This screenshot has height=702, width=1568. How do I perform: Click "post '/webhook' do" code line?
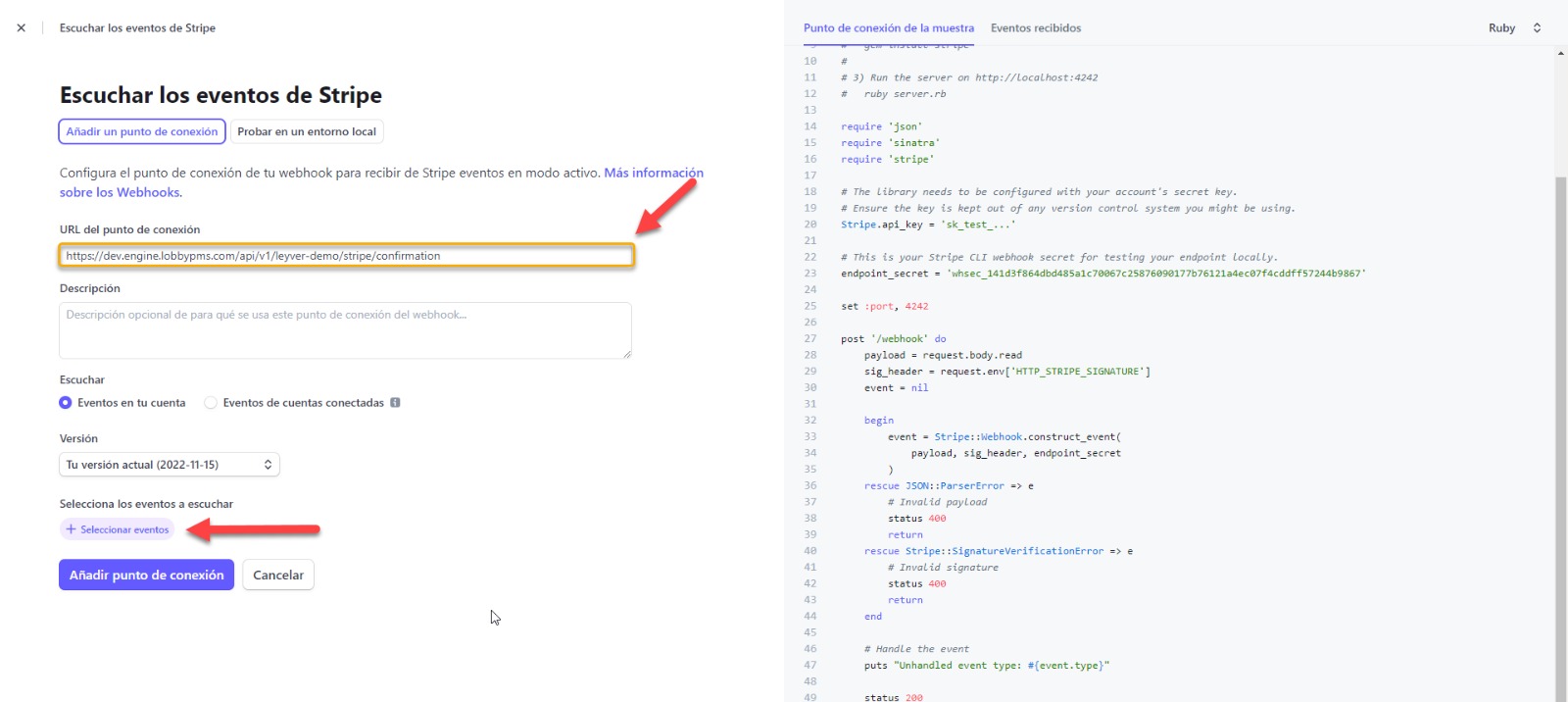[x=894, y=339]
